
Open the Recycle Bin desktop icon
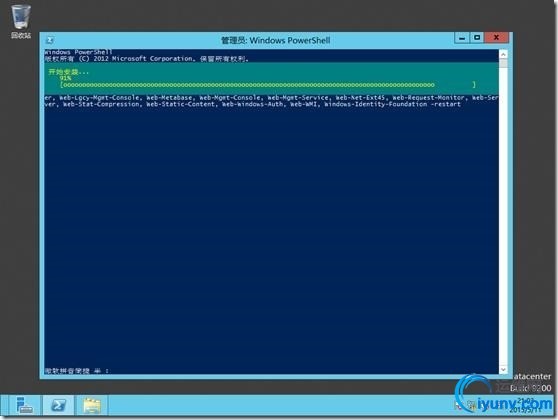click(x=21, y=21)
